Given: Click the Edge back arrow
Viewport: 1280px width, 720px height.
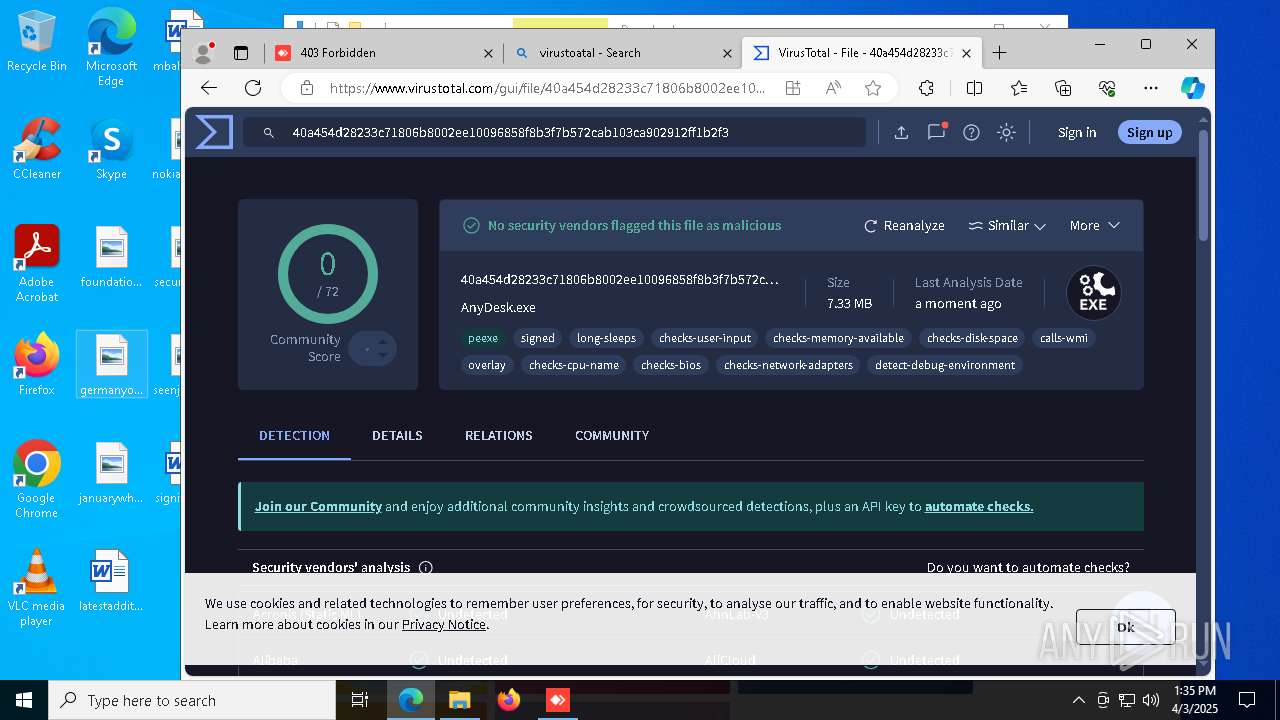Looking at the screenshot, I should [209, 88].
